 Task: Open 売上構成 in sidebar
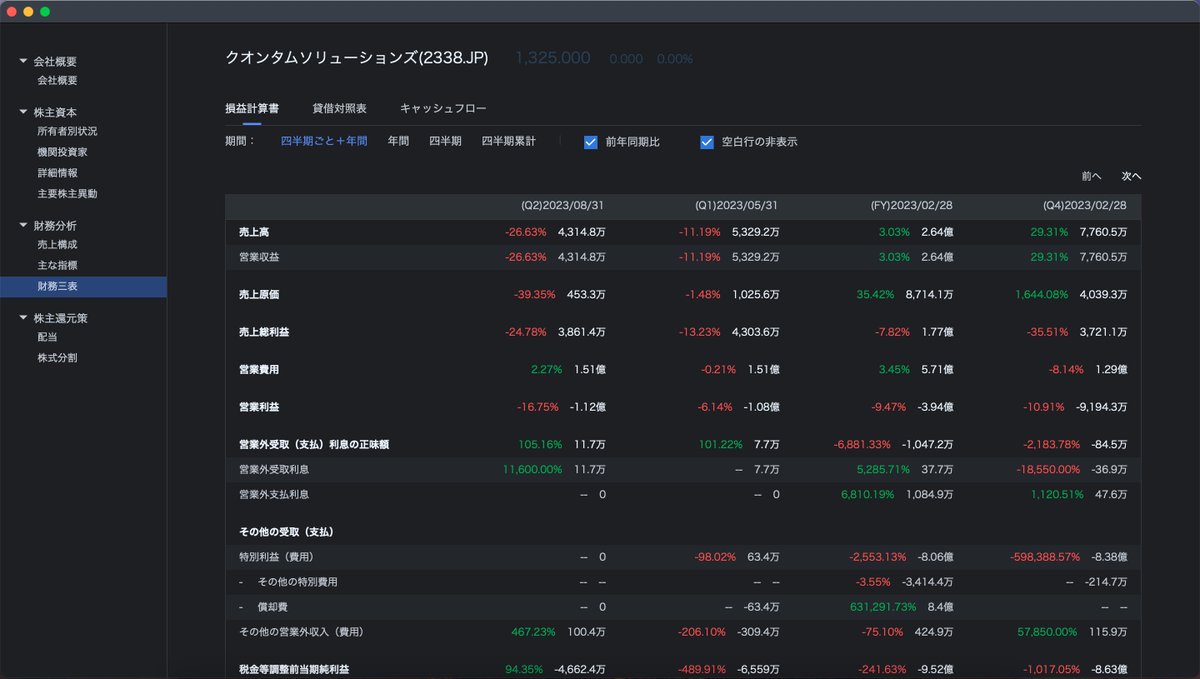click(x=57, y=245)
